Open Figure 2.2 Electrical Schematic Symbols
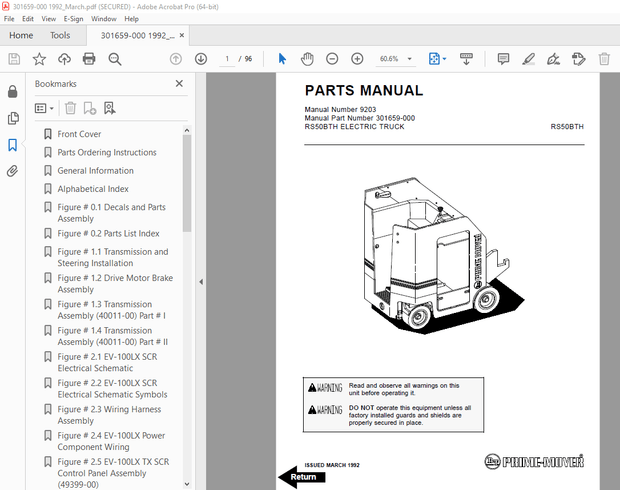Image resolution: width=620 pixels, height=490 pixels. (x=112, y=389)
